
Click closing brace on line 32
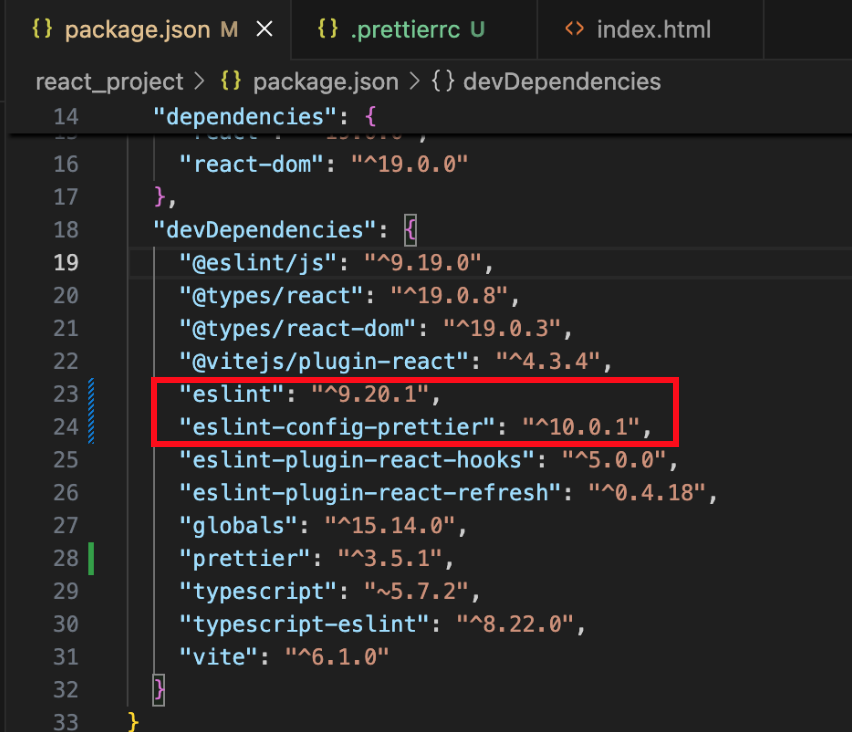159,690
